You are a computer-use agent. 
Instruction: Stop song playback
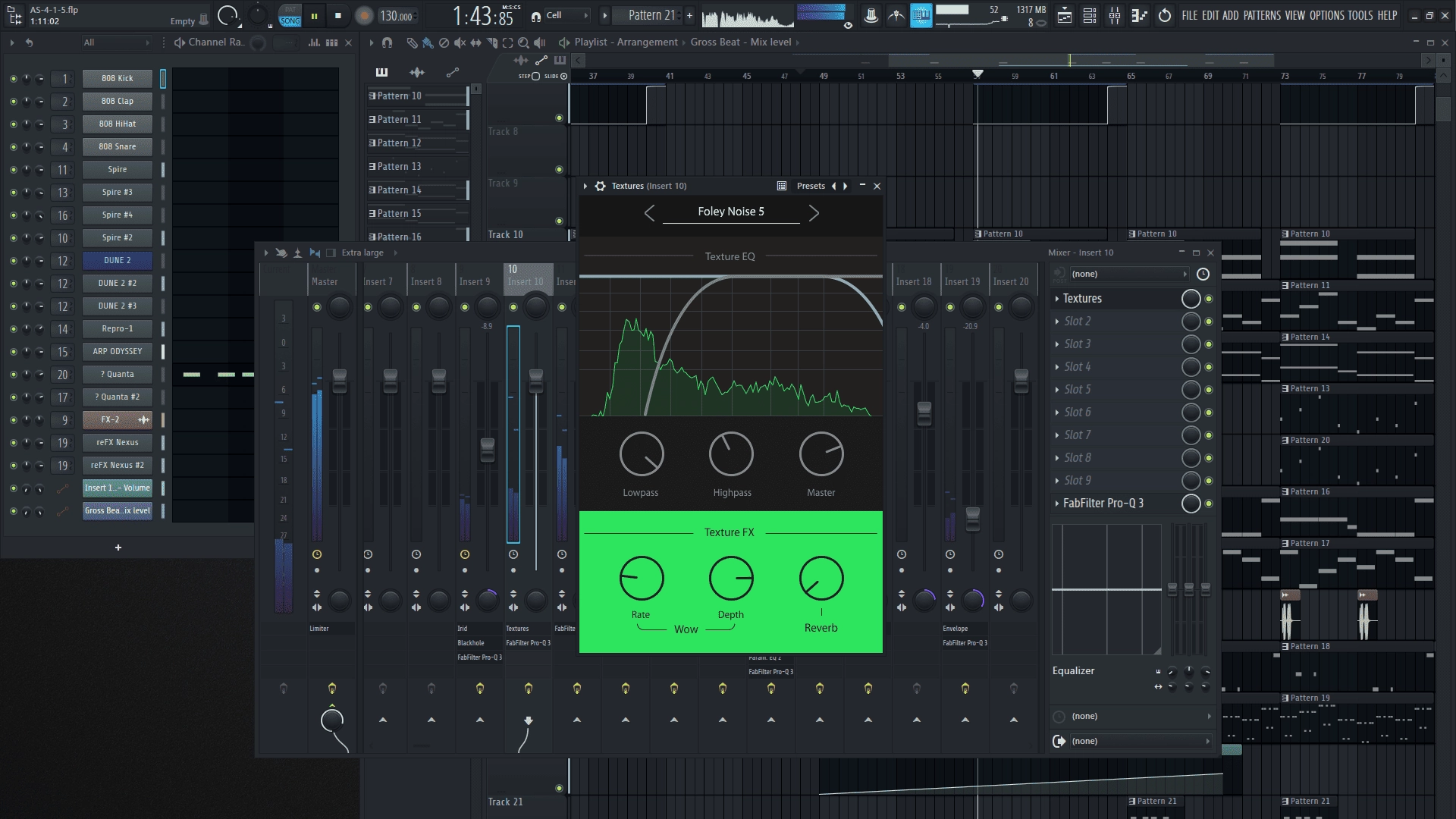[x=338, y=15]
